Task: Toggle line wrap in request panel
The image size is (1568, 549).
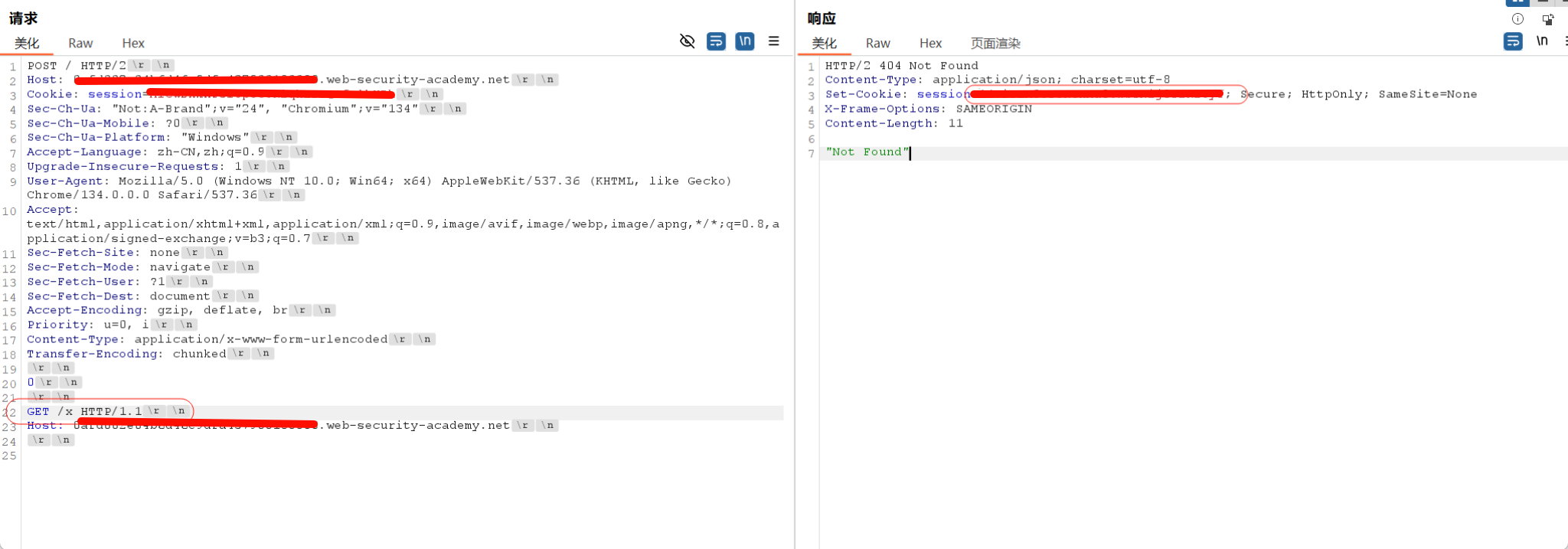Action: [x=716, y=41]
